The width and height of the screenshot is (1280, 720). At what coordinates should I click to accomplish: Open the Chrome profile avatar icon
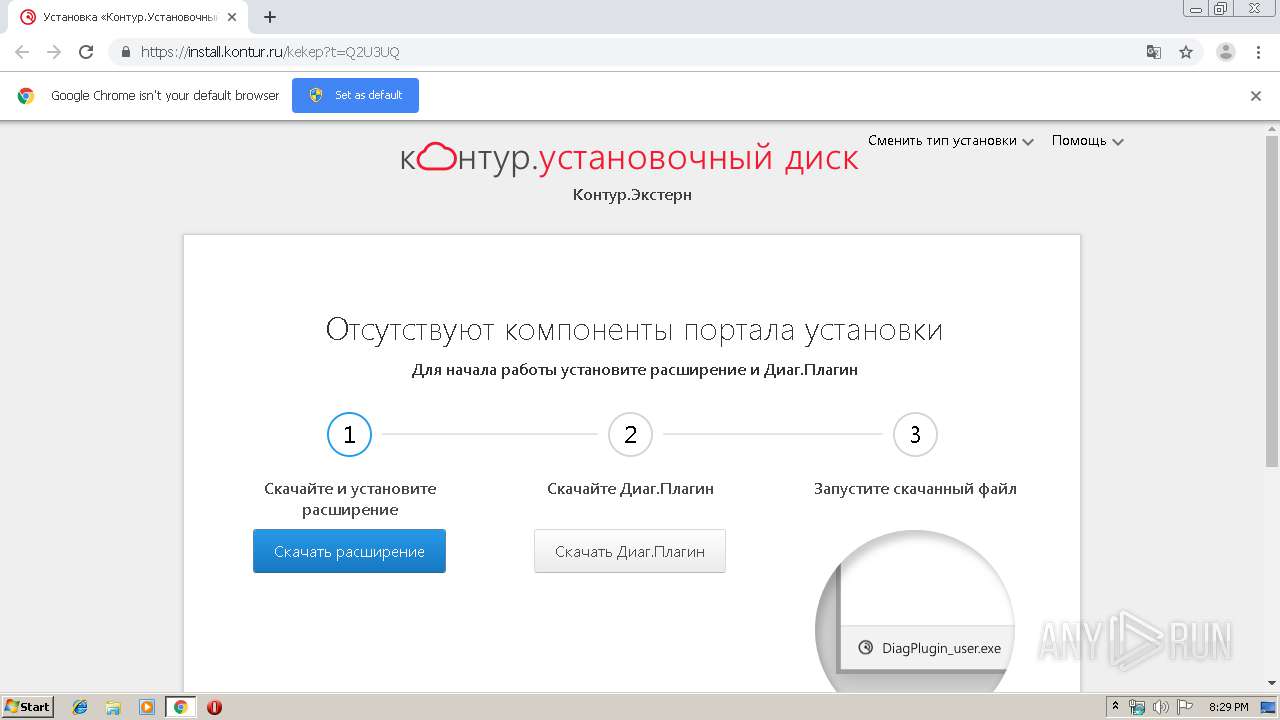tap(1225, 52)
